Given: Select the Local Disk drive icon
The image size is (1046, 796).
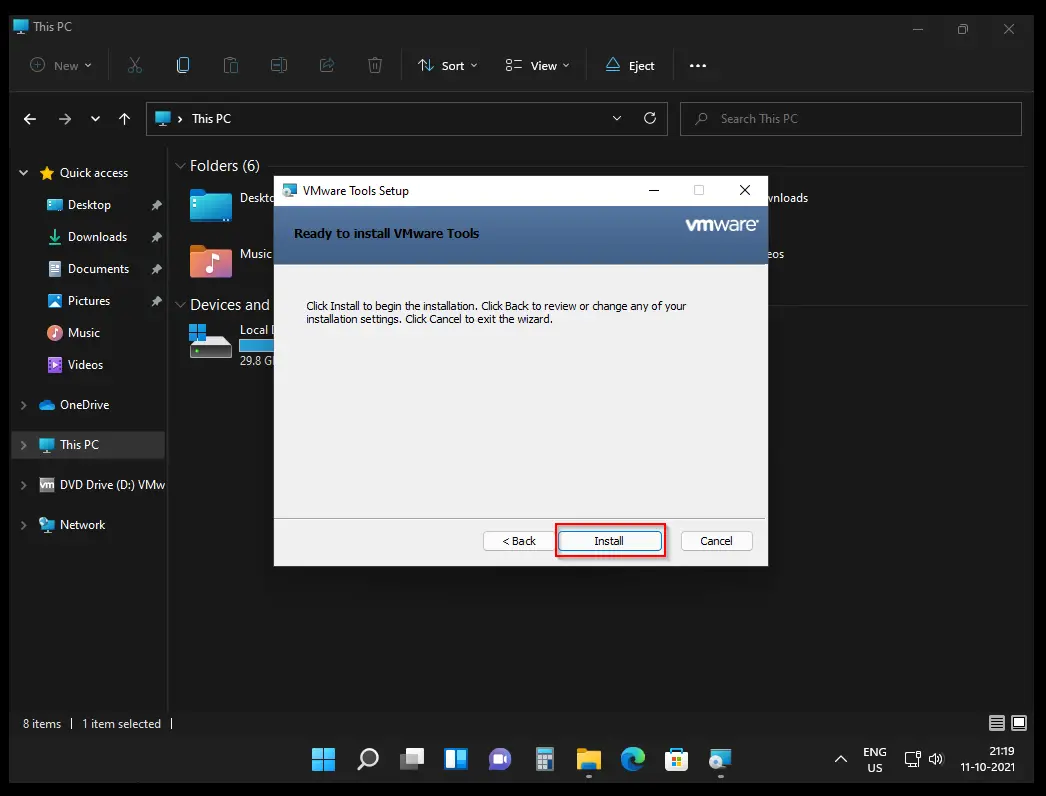Looking at the screenshot, I should 210,341.
